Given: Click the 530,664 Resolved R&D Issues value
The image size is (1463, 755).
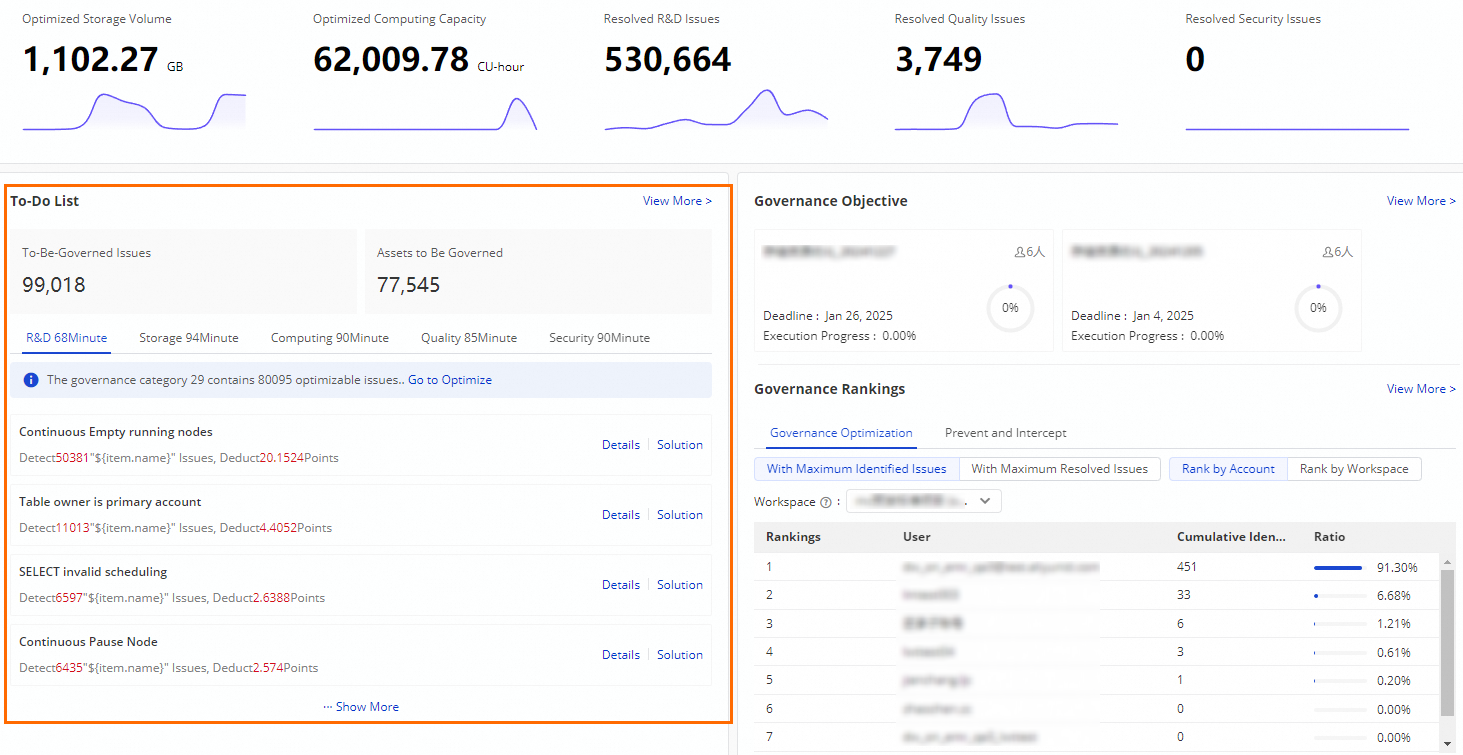Looking at the screenshot, I should click(x=668, y=60).
